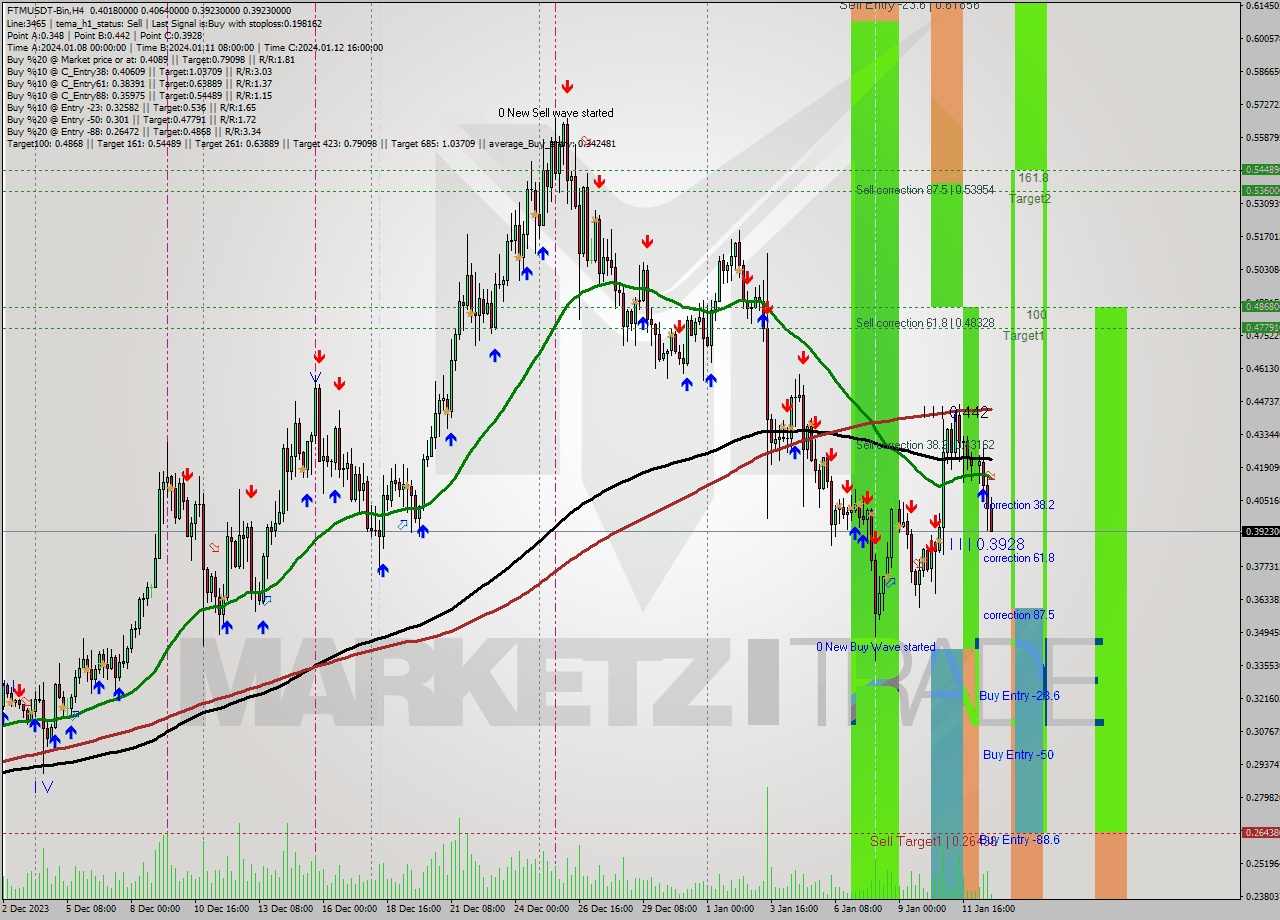Click the "100" Fibonacci level label
The height and width of the screenshot is (920, 1280).
coord(1037,315)
